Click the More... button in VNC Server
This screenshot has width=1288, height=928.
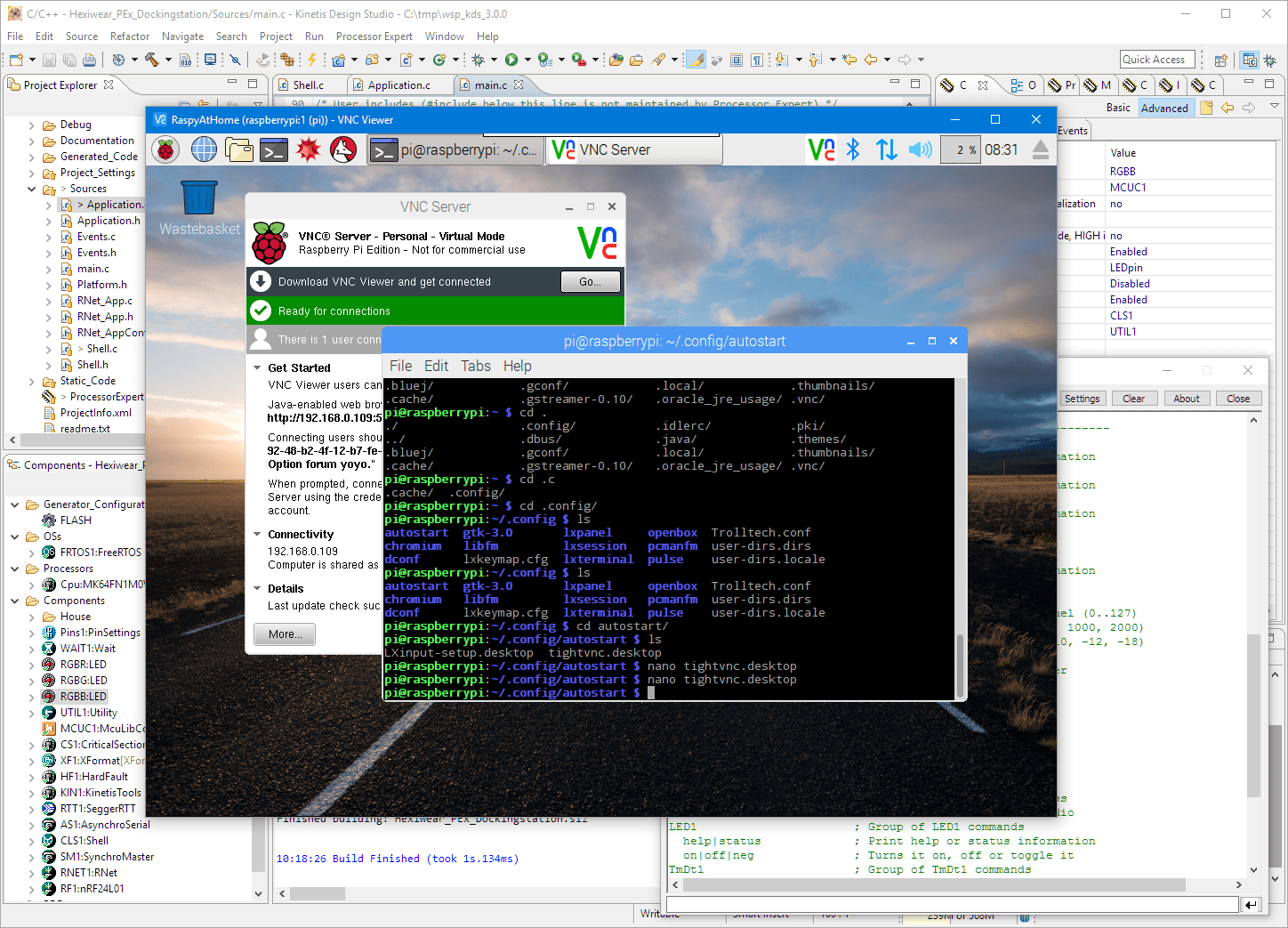point(285,634)
